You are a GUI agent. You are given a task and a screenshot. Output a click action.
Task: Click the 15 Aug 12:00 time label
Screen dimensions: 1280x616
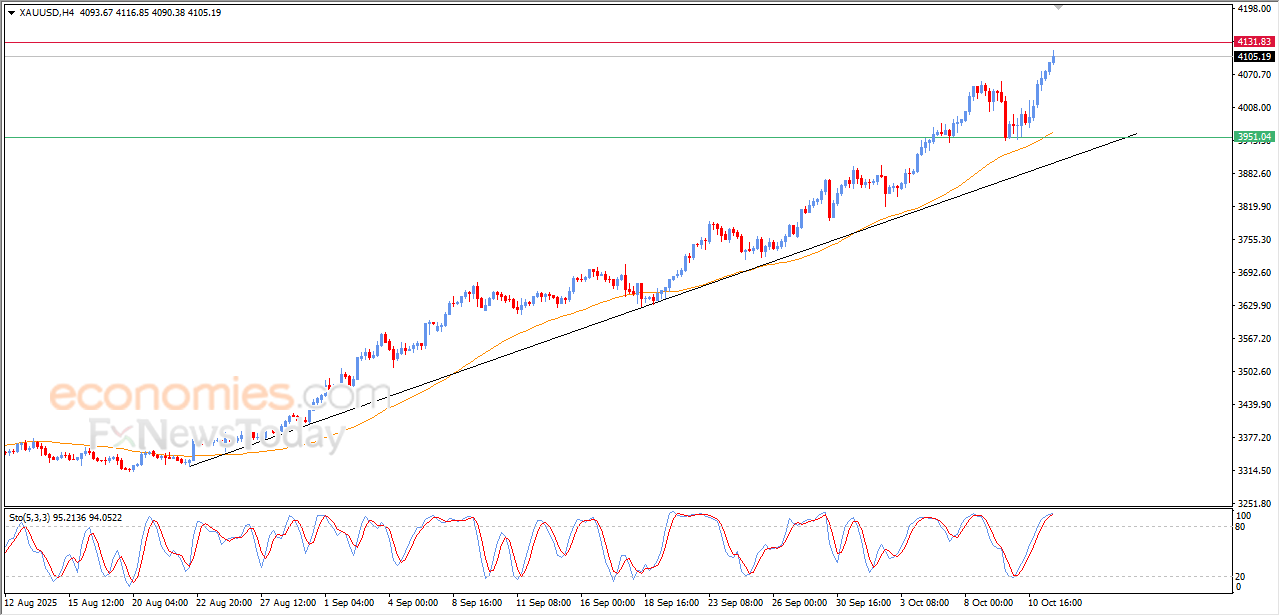pos(96,603)
